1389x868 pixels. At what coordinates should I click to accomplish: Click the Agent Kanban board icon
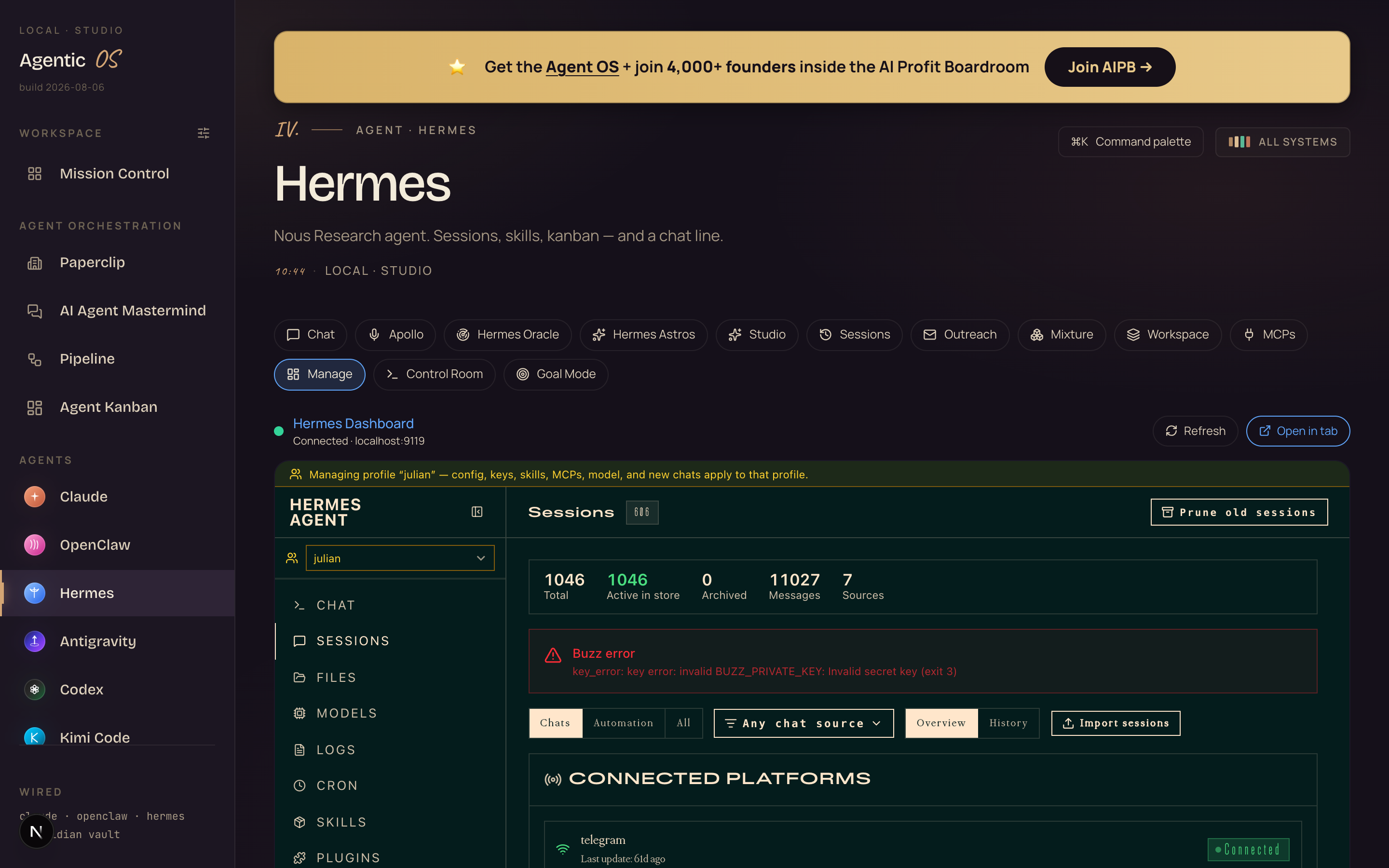click(34, 407)
